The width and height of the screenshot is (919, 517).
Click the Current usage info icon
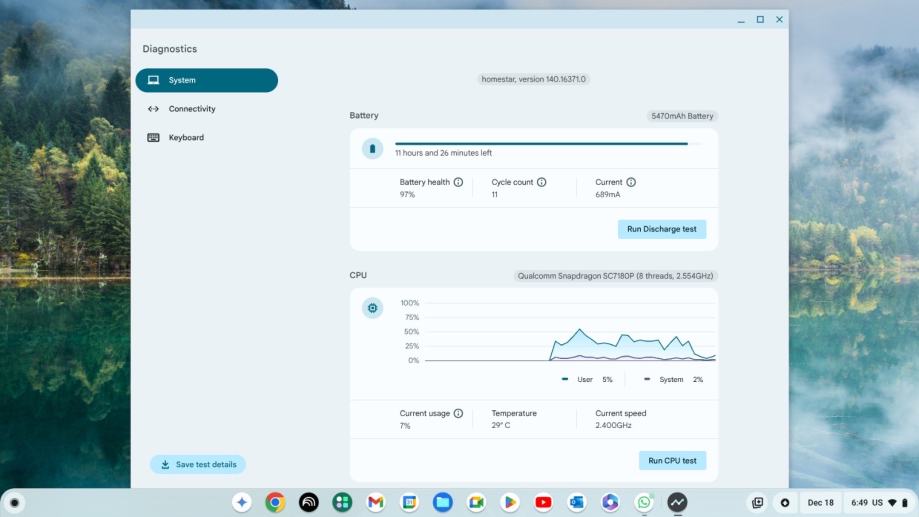458,413
